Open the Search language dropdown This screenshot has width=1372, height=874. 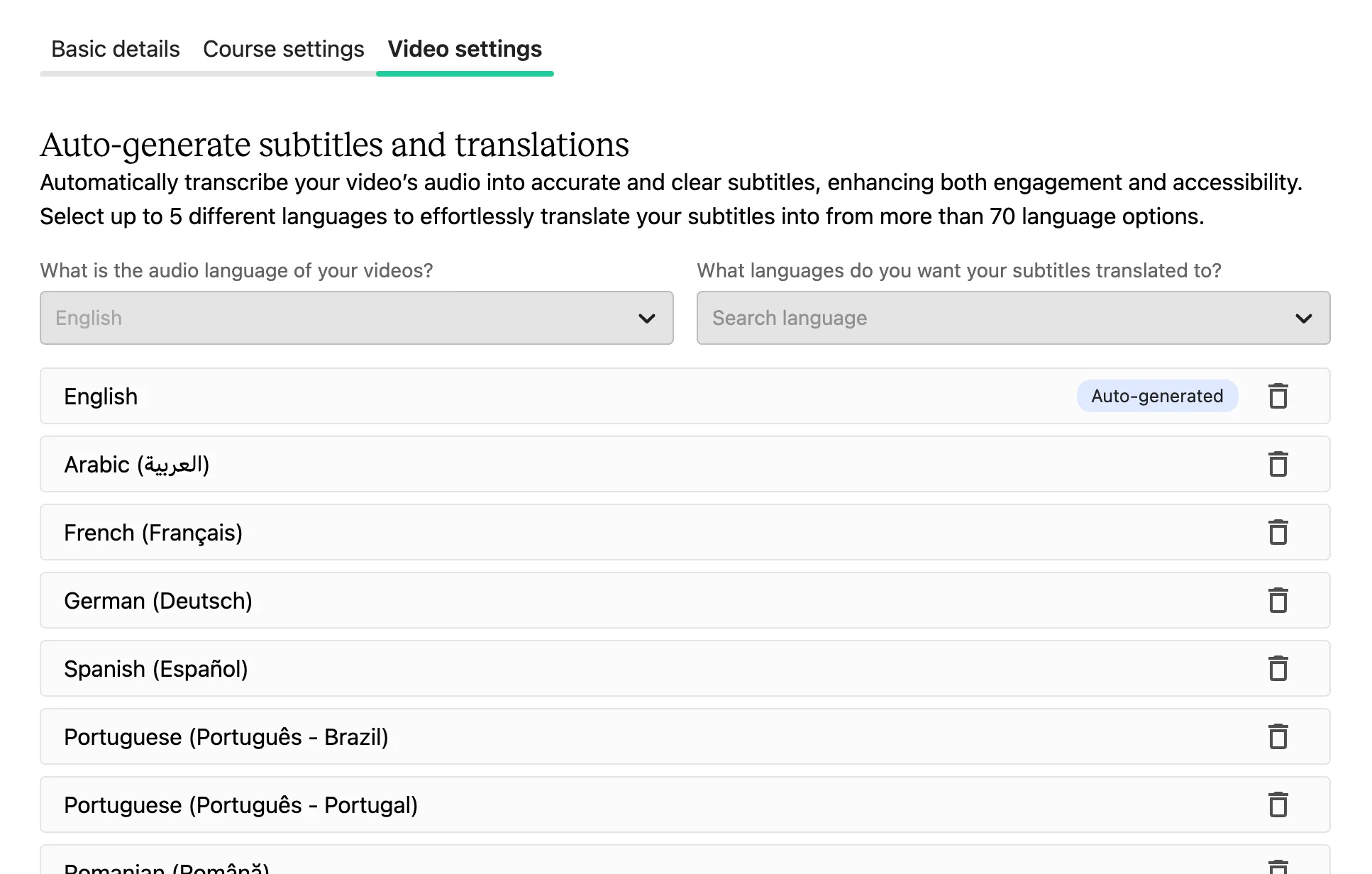point(1013,318)
